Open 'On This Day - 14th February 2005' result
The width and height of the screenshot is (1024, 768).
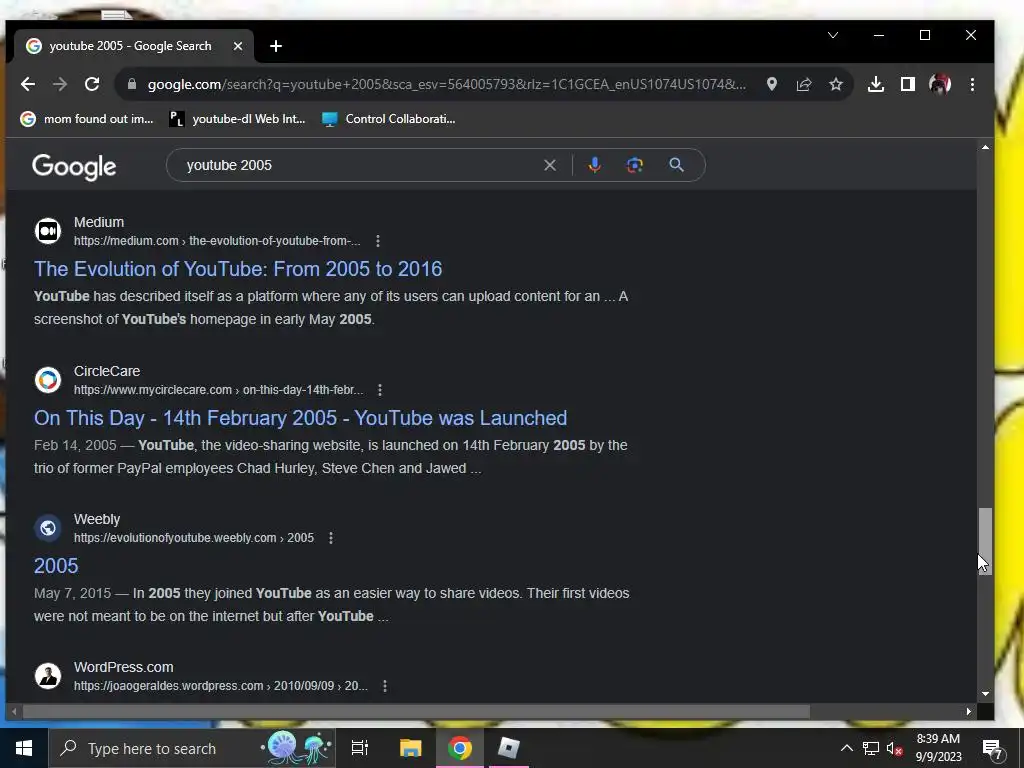coord(300,418)
